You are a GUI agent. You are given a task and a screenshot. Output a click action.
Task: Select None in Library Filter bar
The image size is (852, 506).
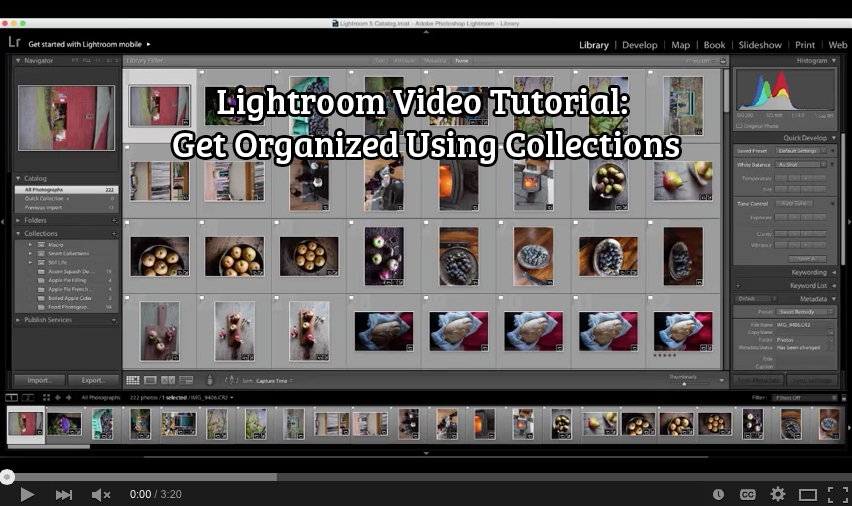(x=462, y=61)
